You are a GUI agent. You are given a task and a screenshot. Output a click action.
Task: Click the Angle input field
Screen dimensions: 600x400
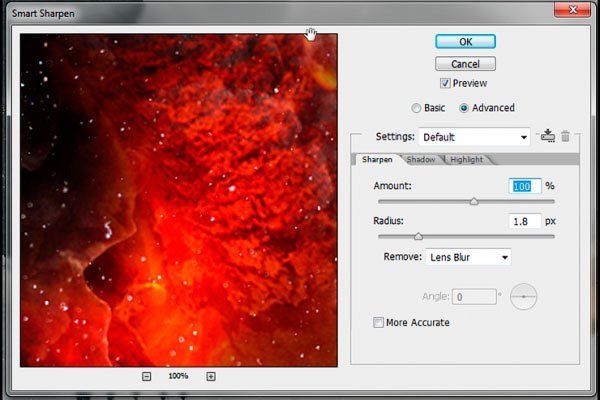click(474, 297)
